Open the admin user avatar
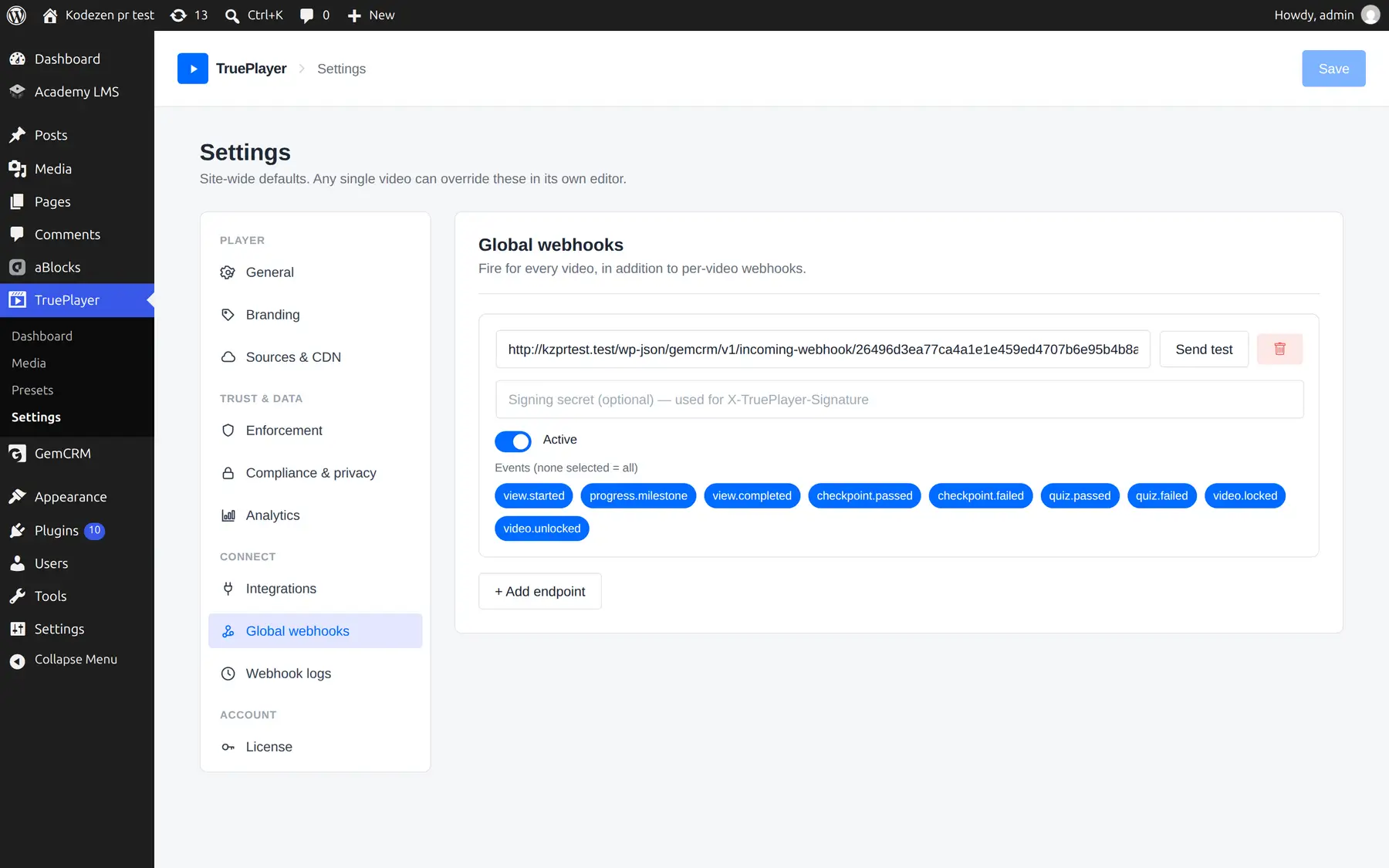This screenshot has width=1389, height=868. pyautogui.click(x=1370, y=15)
